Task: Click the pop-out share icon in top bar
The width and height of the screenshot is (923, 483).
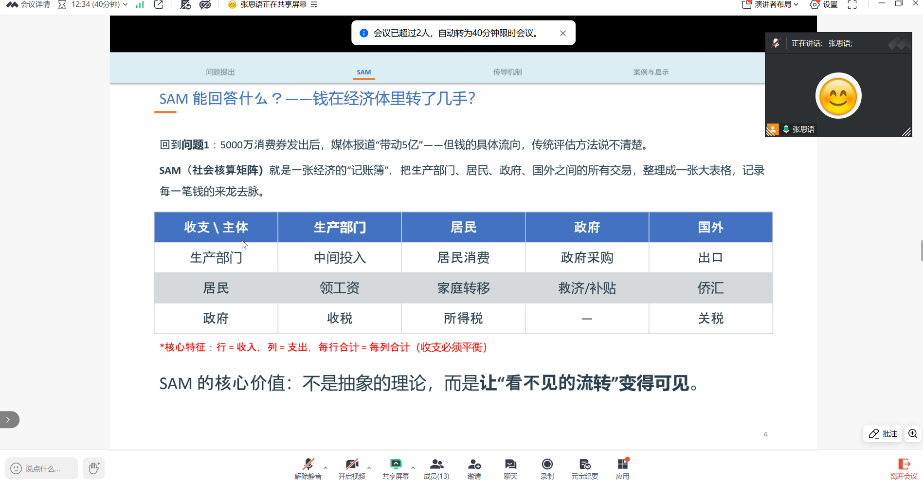Action: click(x=158, y=5)
